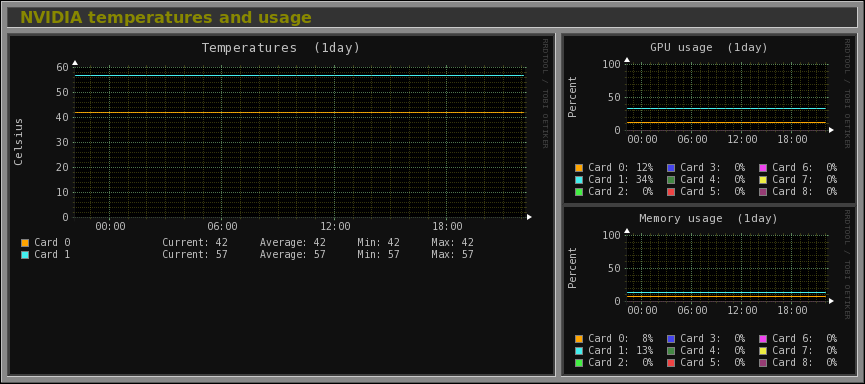The width and height of the screenshot is (865, 384).
Task: Click GPU usage Card 2 green swatch
Action: pos(579,192)
